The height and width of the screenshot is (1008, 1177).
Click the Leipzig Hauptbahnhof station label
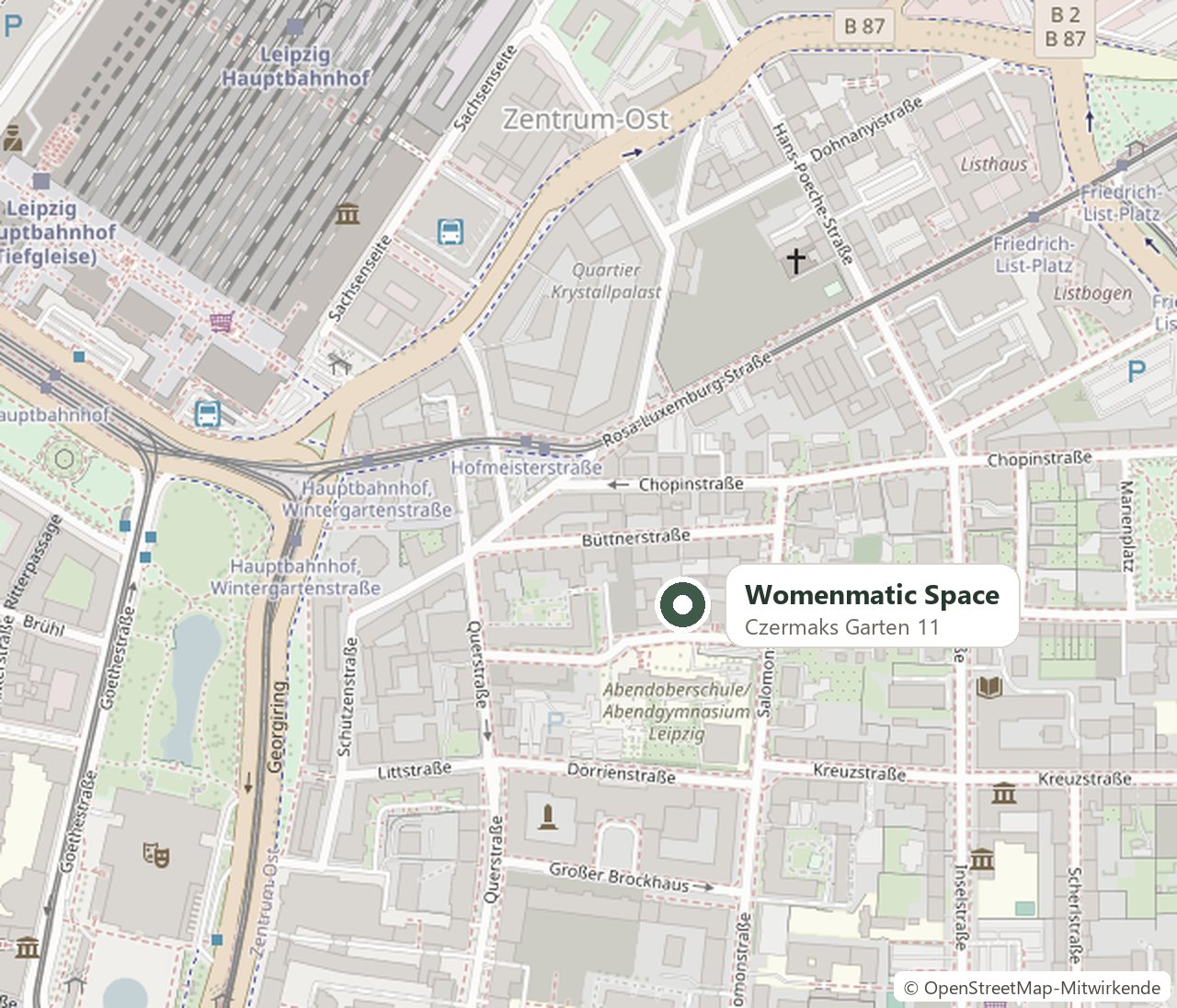[x=295, y=66]
